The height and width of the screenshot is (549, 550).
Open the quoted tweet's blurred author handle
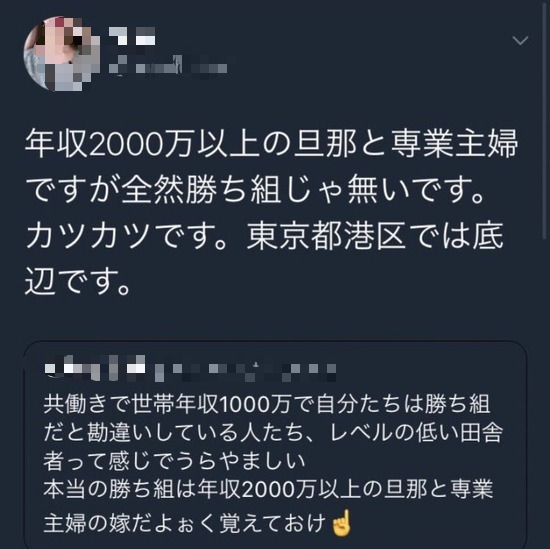coord(245,372)
